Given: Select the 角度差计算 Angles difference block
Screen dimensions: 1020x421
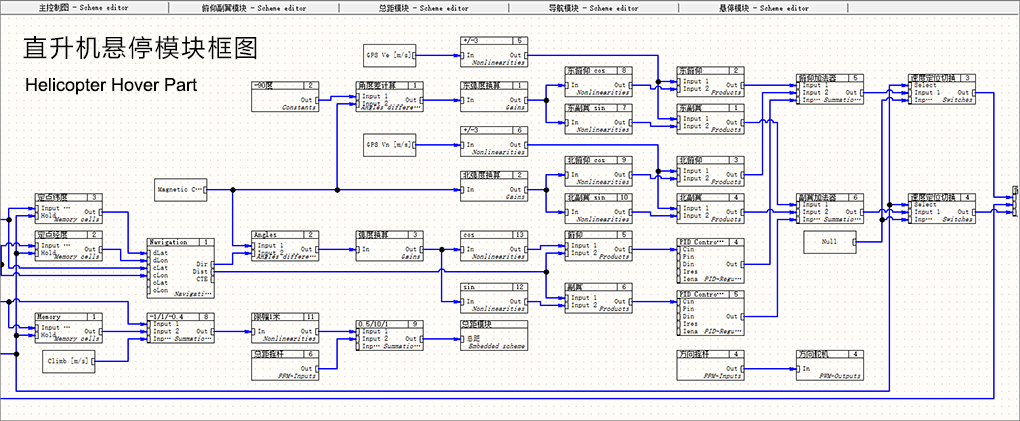Looking at the screenshot, I should click(389, 96).
